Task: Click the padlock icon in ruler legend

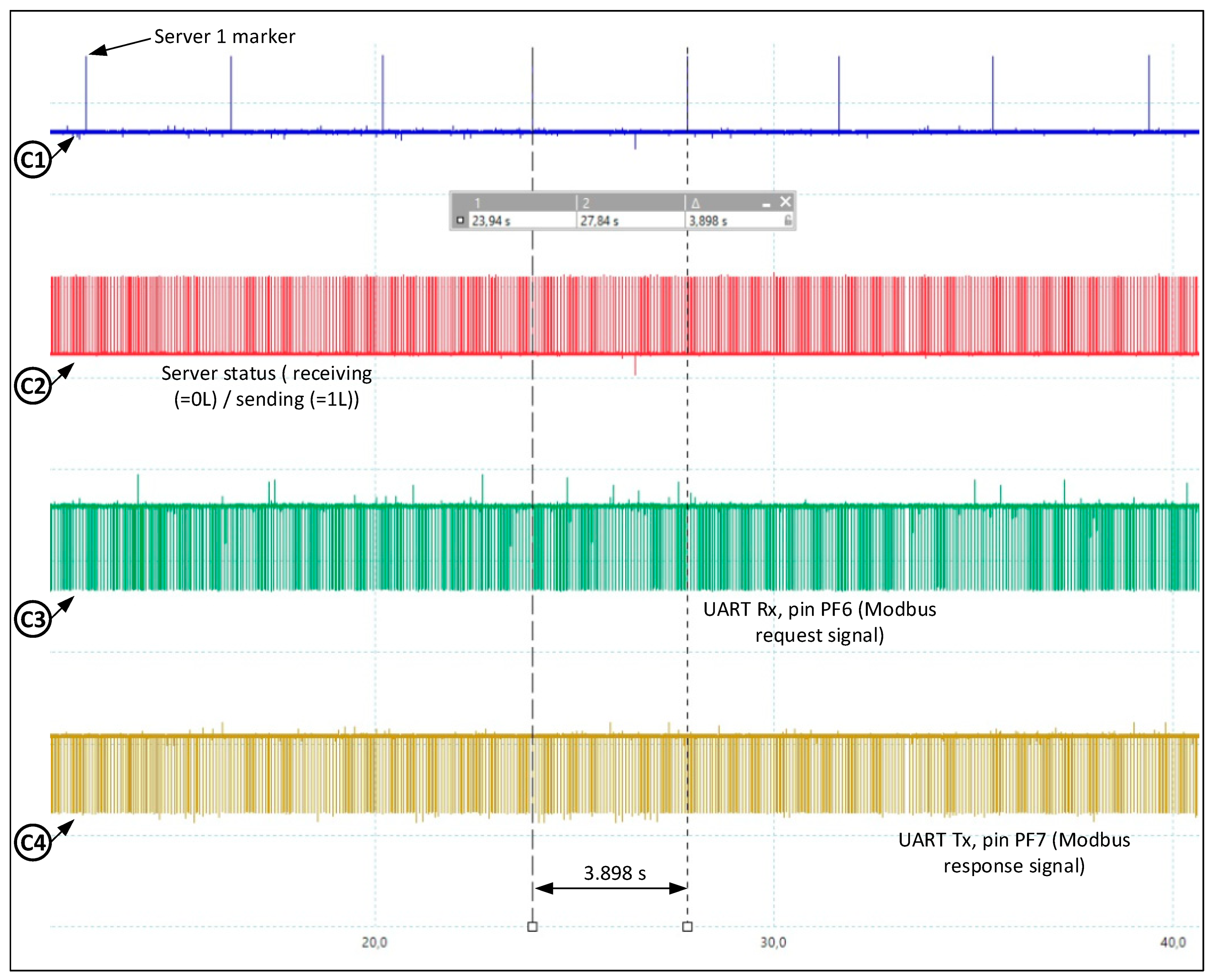Action: coord(787,220)
